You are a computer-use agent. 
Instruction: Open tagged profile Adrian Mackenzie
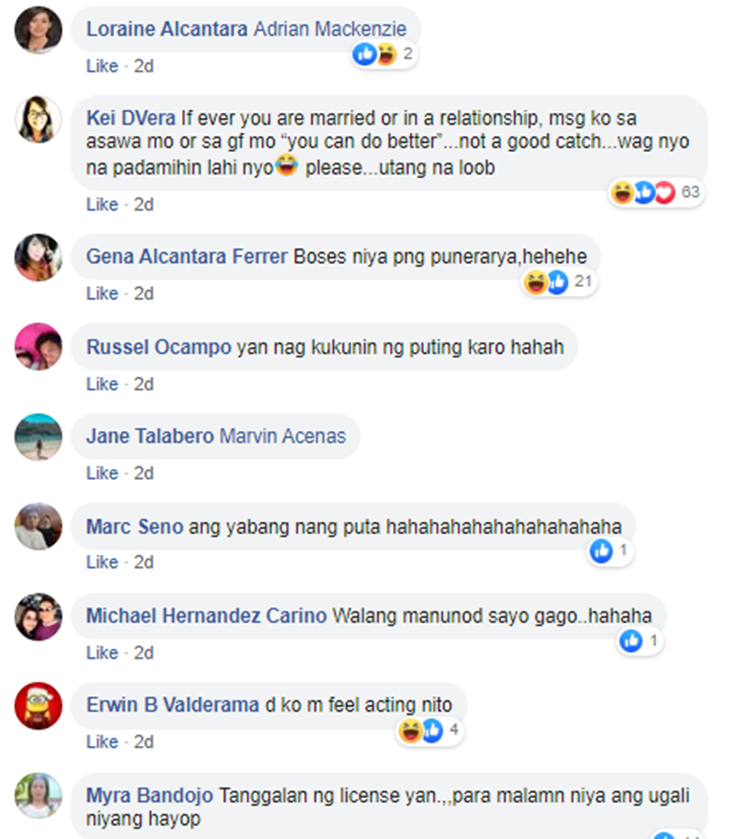click(x=330, y=29)
